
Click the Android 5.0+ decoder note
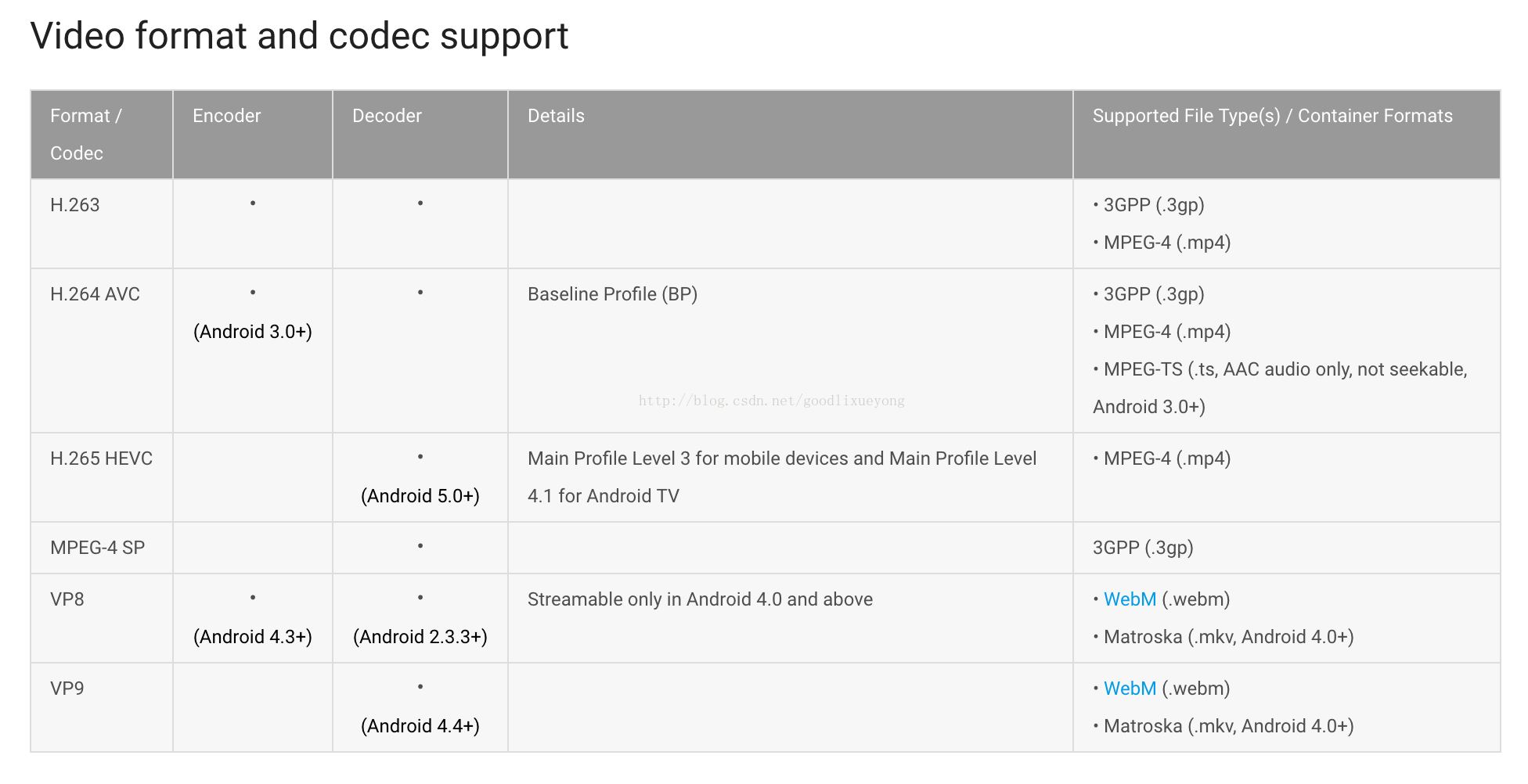(x=420, y=496)
